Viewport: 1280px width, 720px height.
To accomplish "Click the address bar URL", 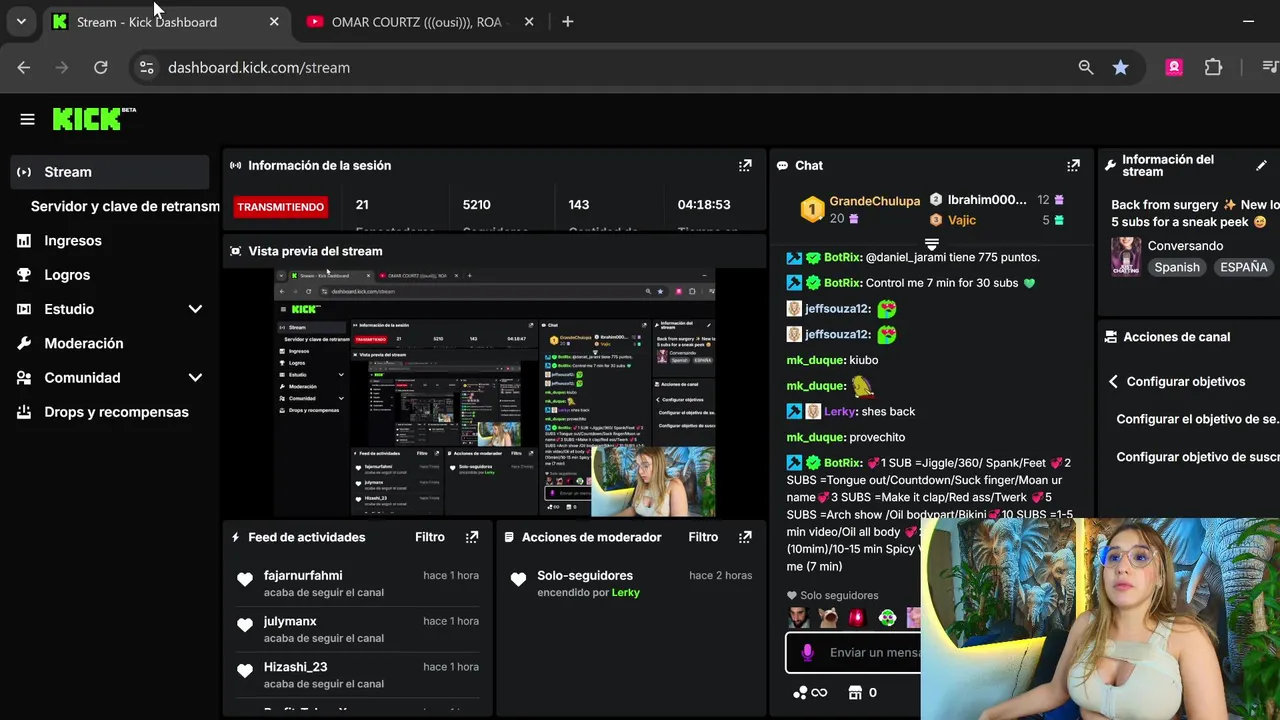I will [x=259, y=68].
